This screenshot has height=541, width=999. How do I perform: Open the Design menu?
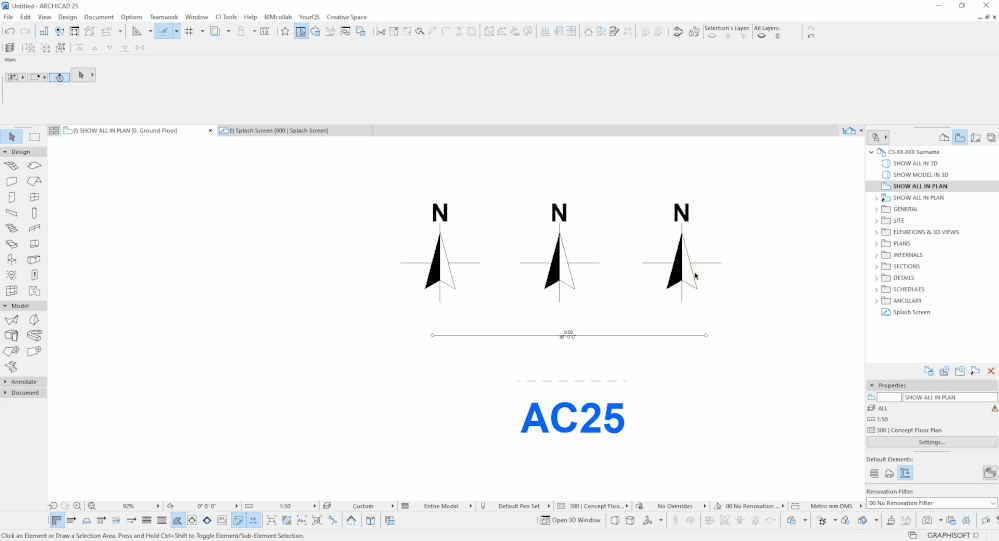67,17
